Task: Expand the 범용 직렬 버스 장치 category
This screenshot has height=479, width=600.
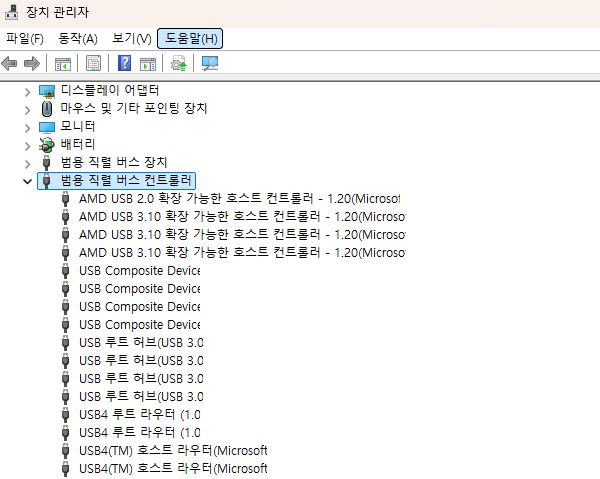Action: click(27, 164)
